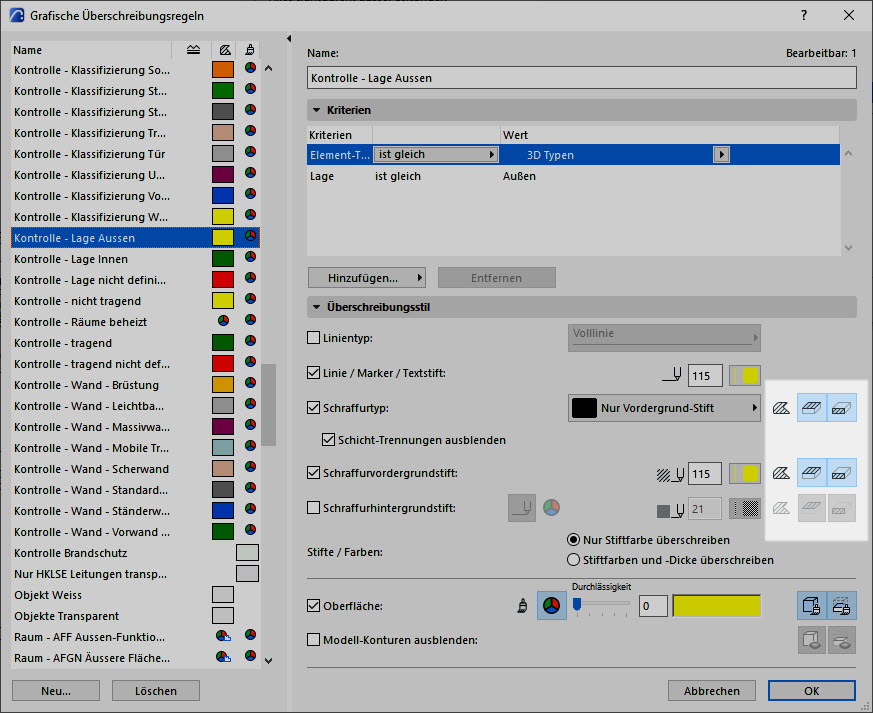Viewport: 873px width, 713px height.
Task: Select Objekte Transparent rule in list
Action: pyautogui.click(x=66, y=616)
